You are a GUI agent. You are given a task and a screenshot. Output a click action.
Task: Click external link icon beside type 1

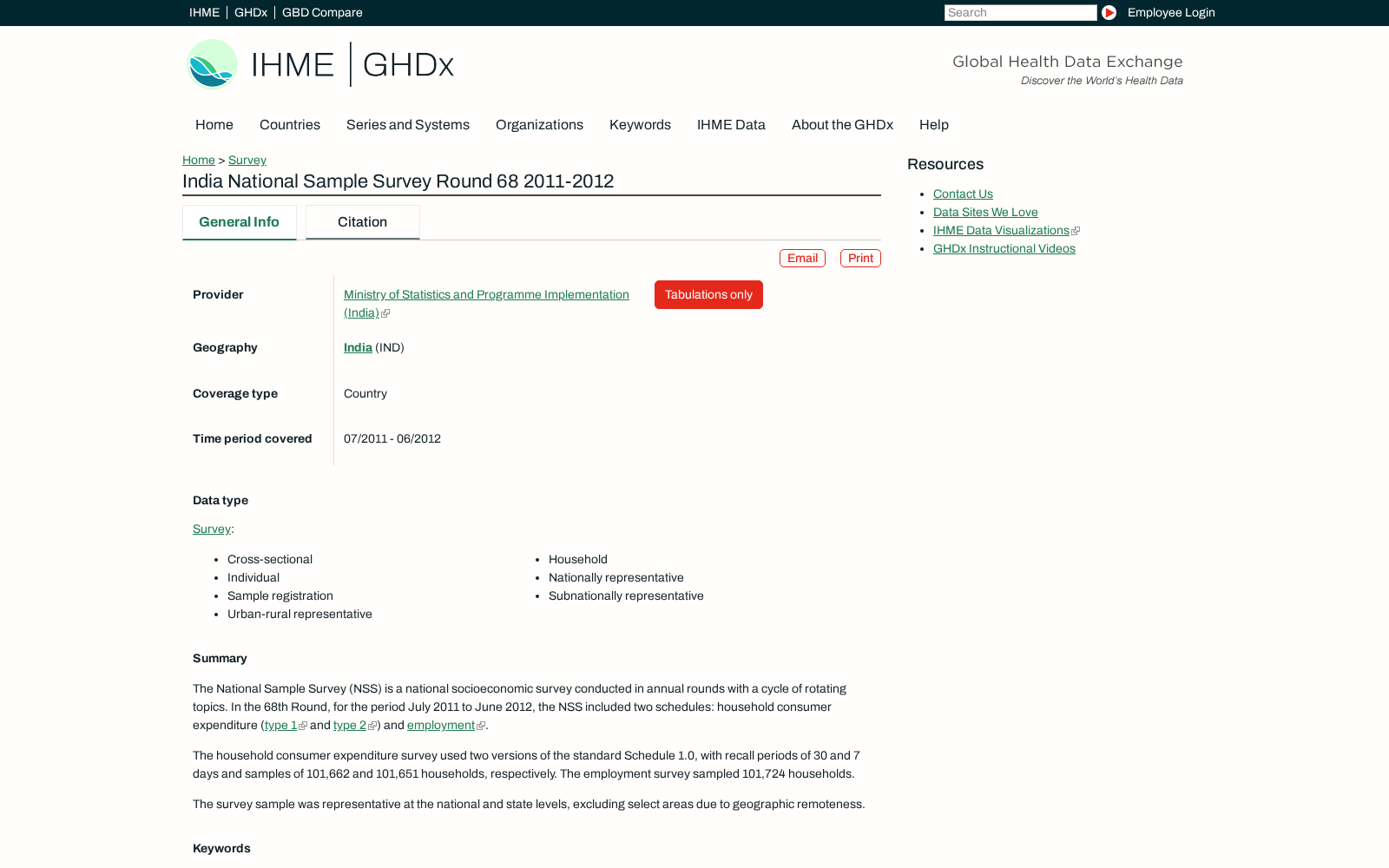303,726
